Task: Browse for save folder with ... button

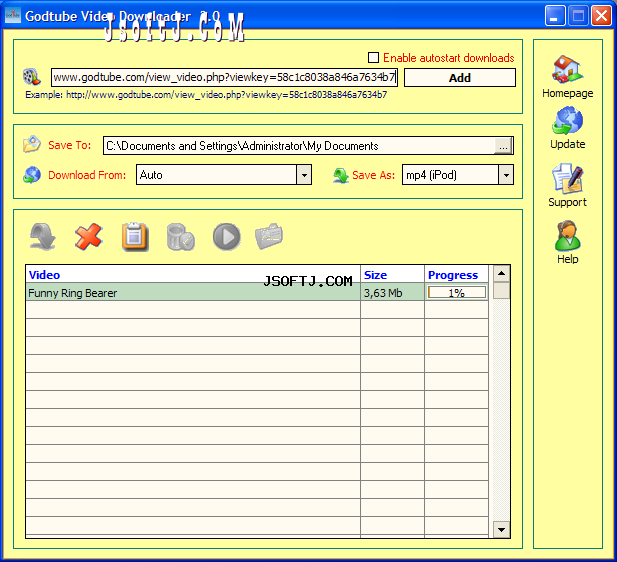Action: [503, 146]
